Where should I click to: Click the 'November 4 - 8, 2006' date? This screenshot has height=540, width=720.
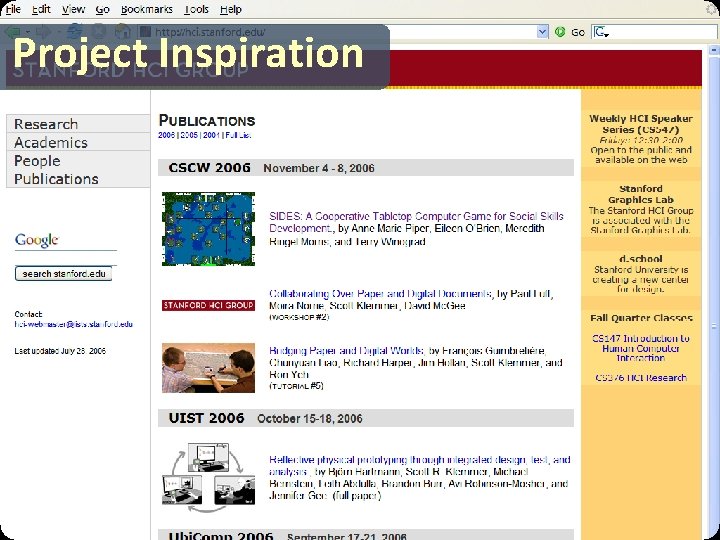point(319,168)
